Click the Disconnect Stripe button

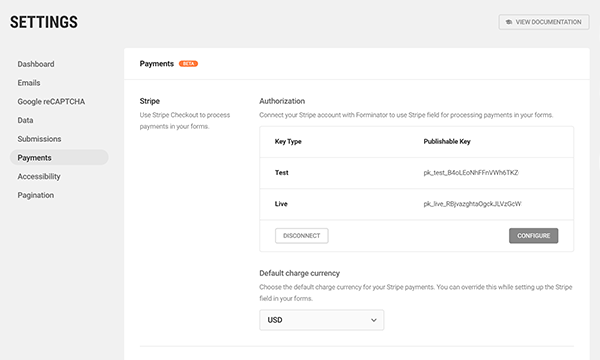302,236
